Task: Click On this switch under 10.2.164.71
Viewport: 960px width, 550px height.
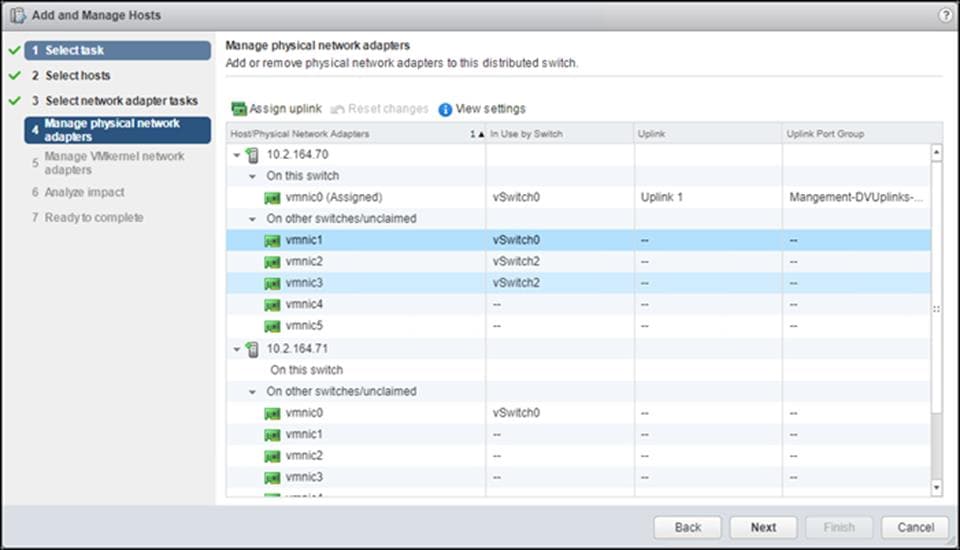Action: click(306, 371)
